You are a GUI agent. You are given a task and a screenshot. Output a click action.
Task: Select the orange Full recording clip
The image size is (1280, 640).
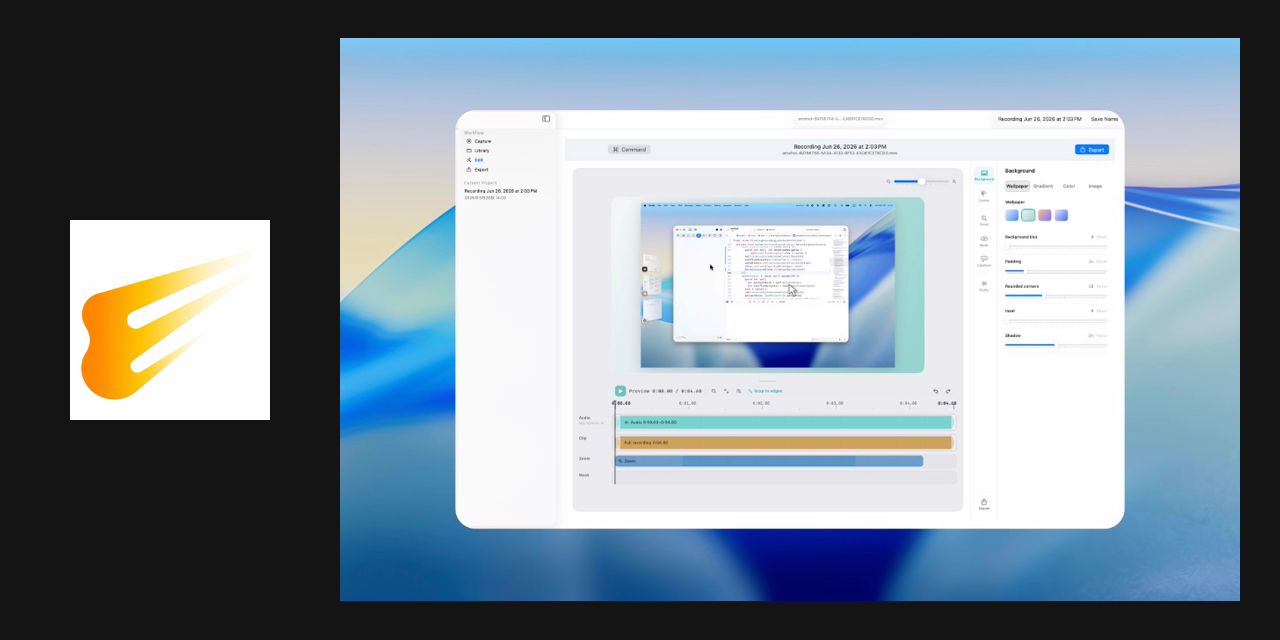coord(786,442)
